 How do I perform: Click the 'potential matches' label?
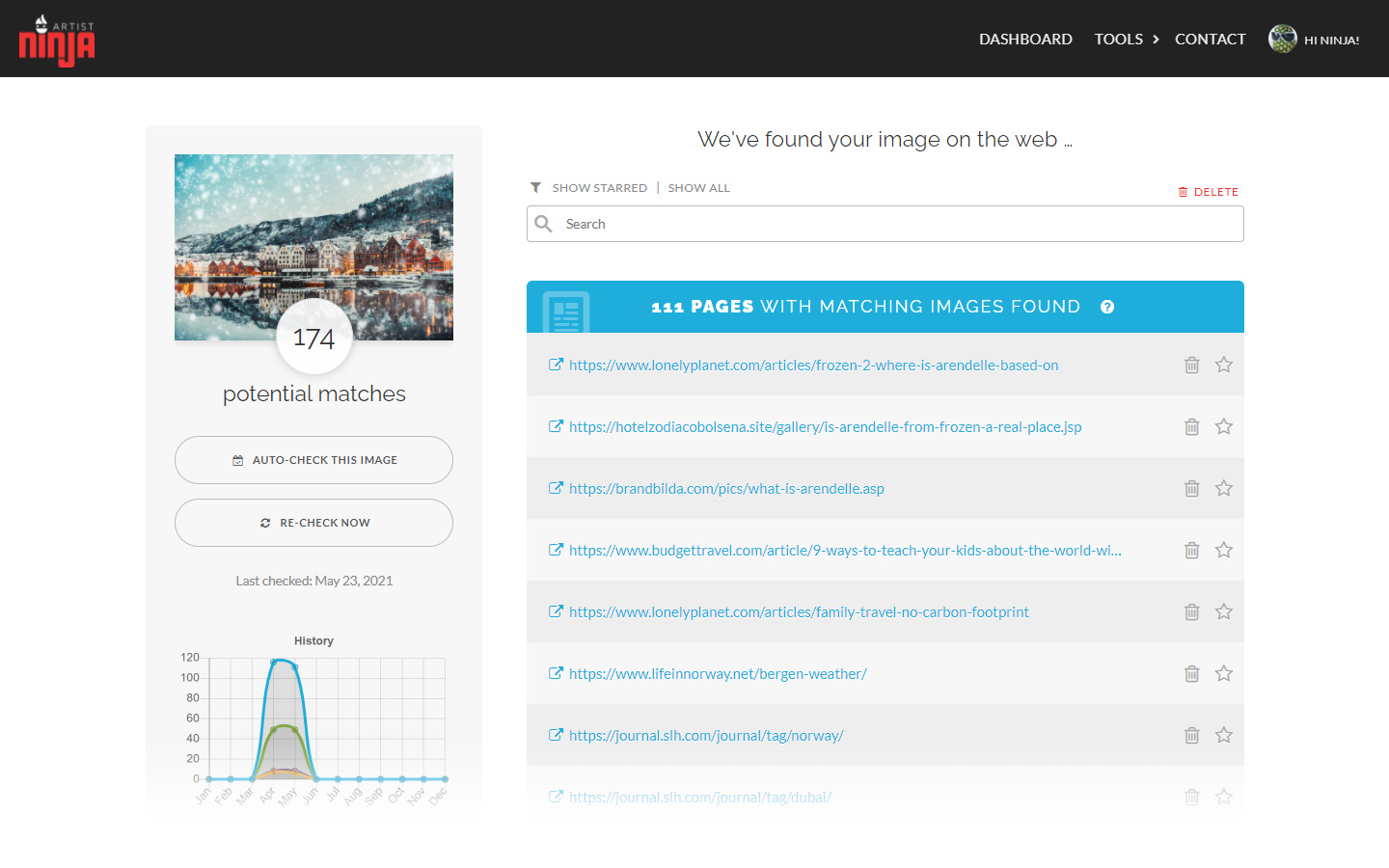pyautogui.click(x=313, y=394)
